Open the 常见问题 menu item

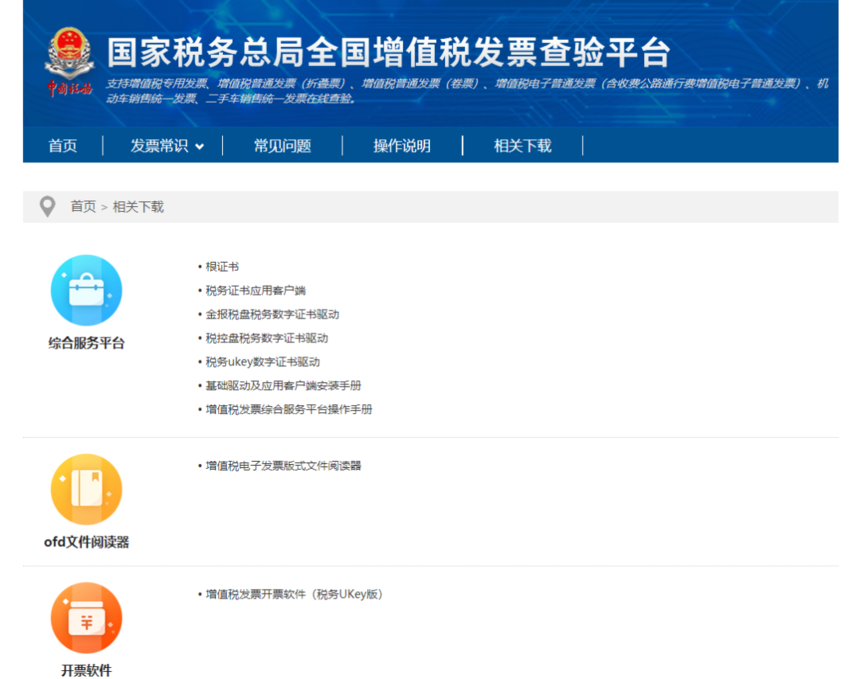[282, 146]
